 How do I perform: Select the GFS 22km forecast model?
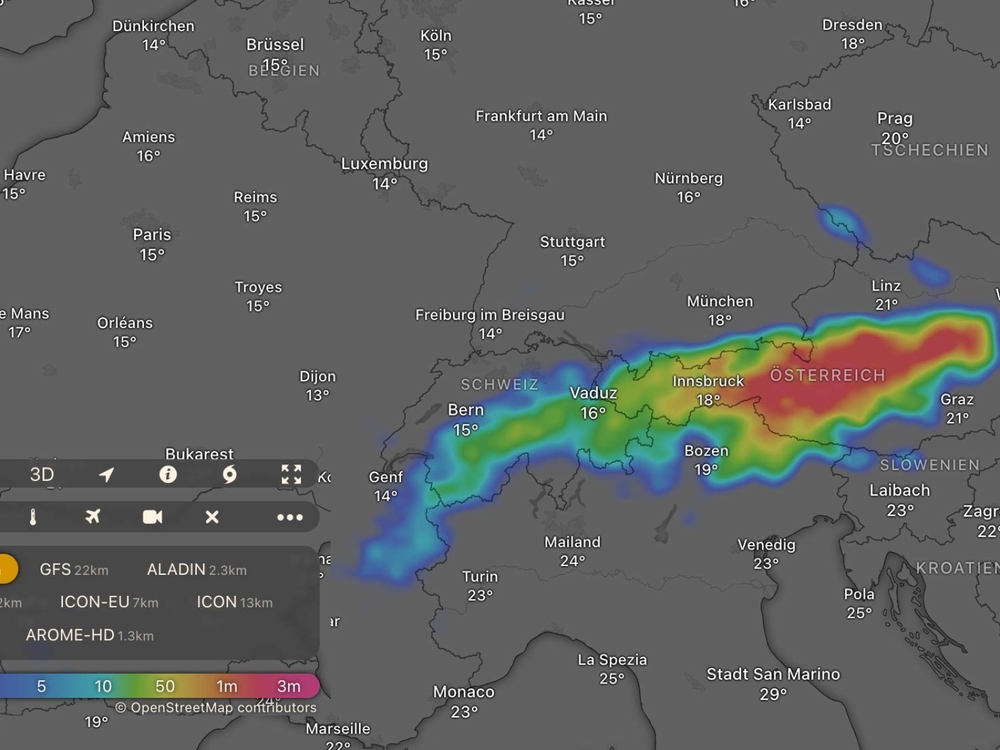(73, 570)
